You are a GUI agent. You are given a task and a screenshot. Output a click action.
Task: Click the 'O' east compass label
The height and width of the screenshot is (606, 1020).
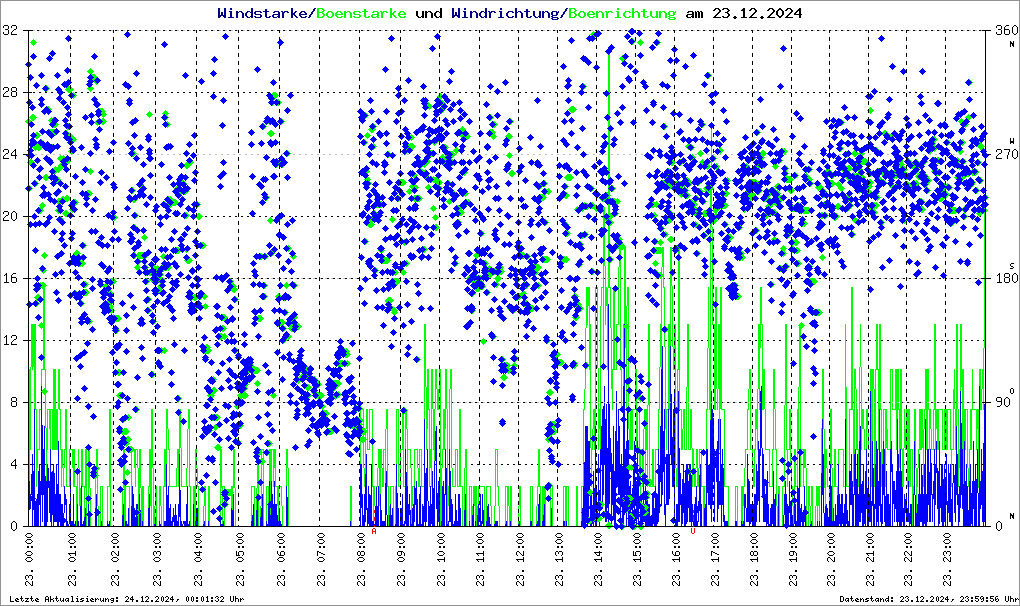point(1012,389)
